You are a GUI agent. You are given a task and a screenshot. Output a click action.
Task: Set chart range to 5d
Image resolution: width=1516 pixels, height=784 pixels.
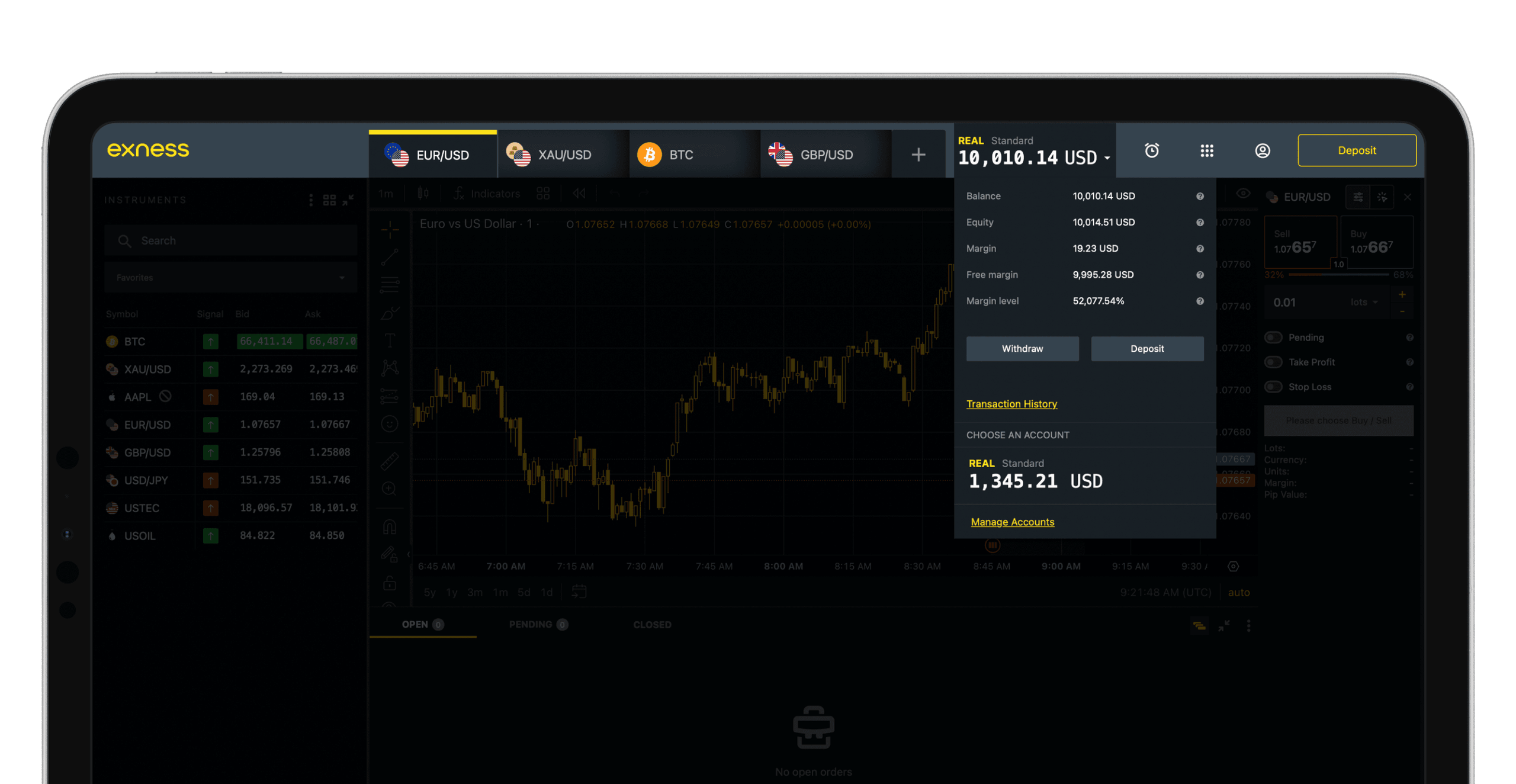(x=523, y=592)
